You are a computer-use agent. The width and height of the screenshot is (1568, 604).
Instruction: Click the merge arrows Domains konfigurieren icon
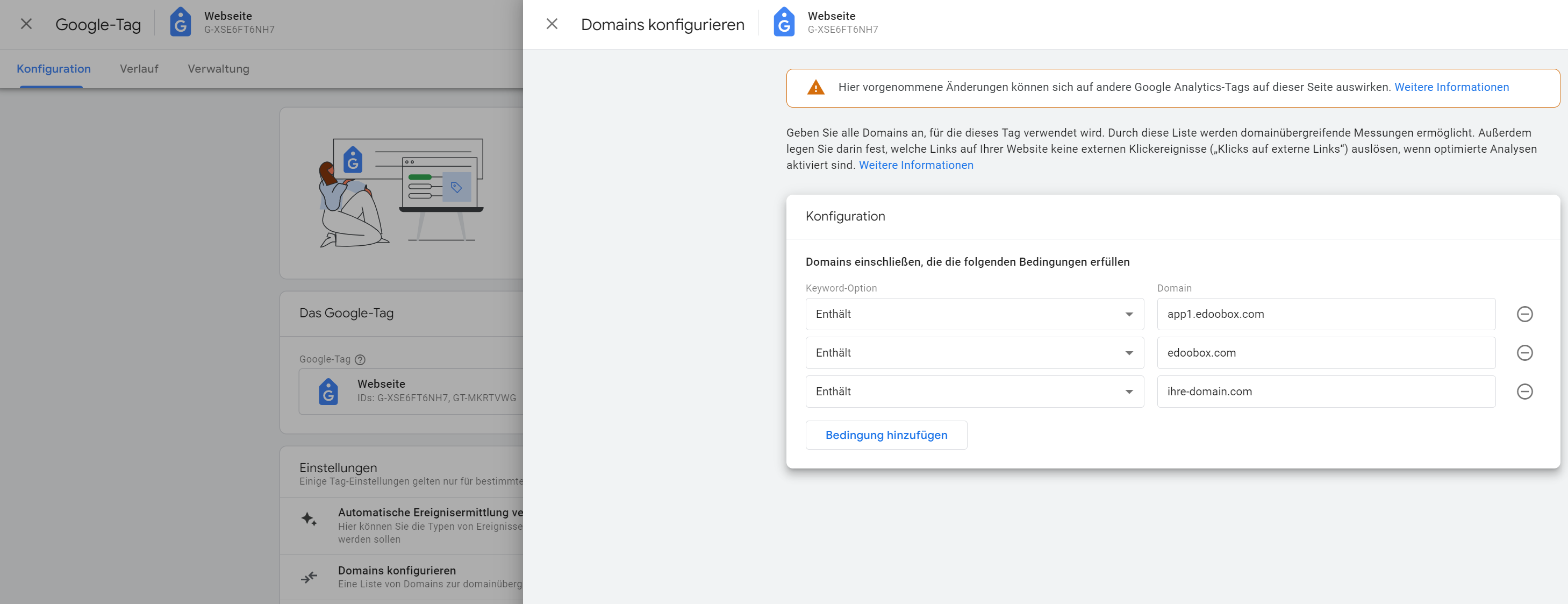click(309, 577)
